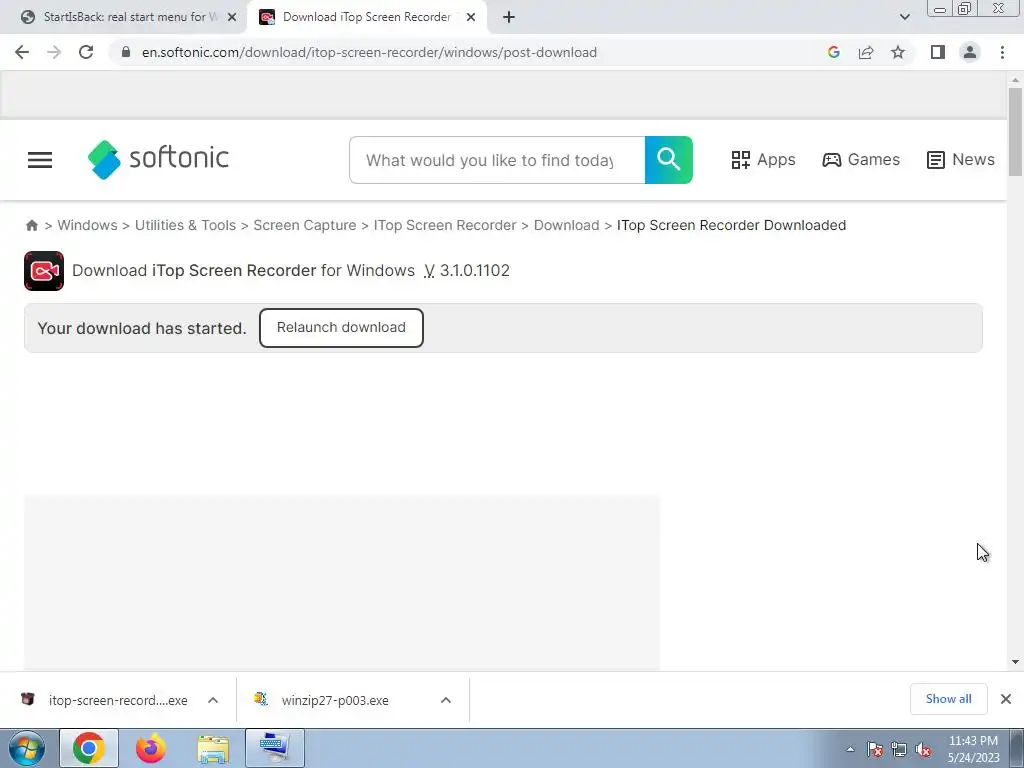
Task: Close the downloads bar
Action: click(1006, 699)
